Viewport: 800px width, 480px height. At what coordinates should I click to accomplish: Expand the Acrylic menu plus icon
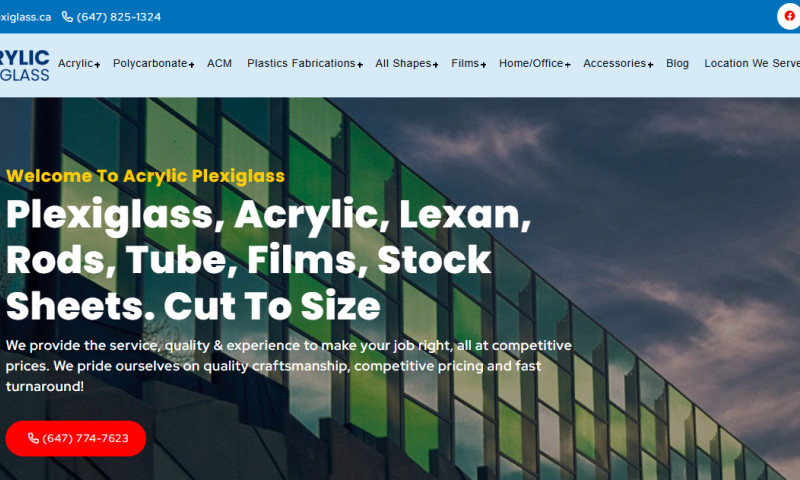pos(97,65)
